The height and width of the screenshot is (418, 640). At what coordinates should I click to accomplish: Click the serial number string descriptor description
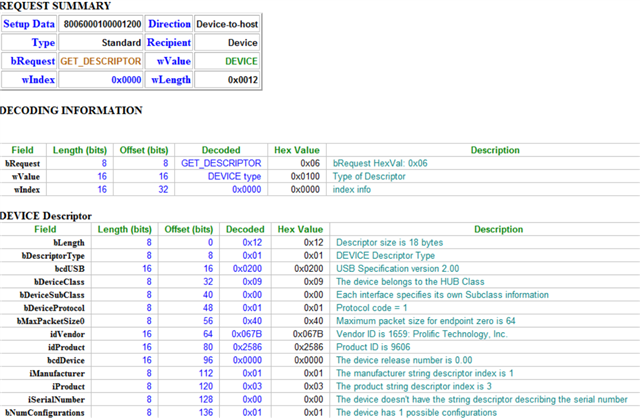coord(482,399)
